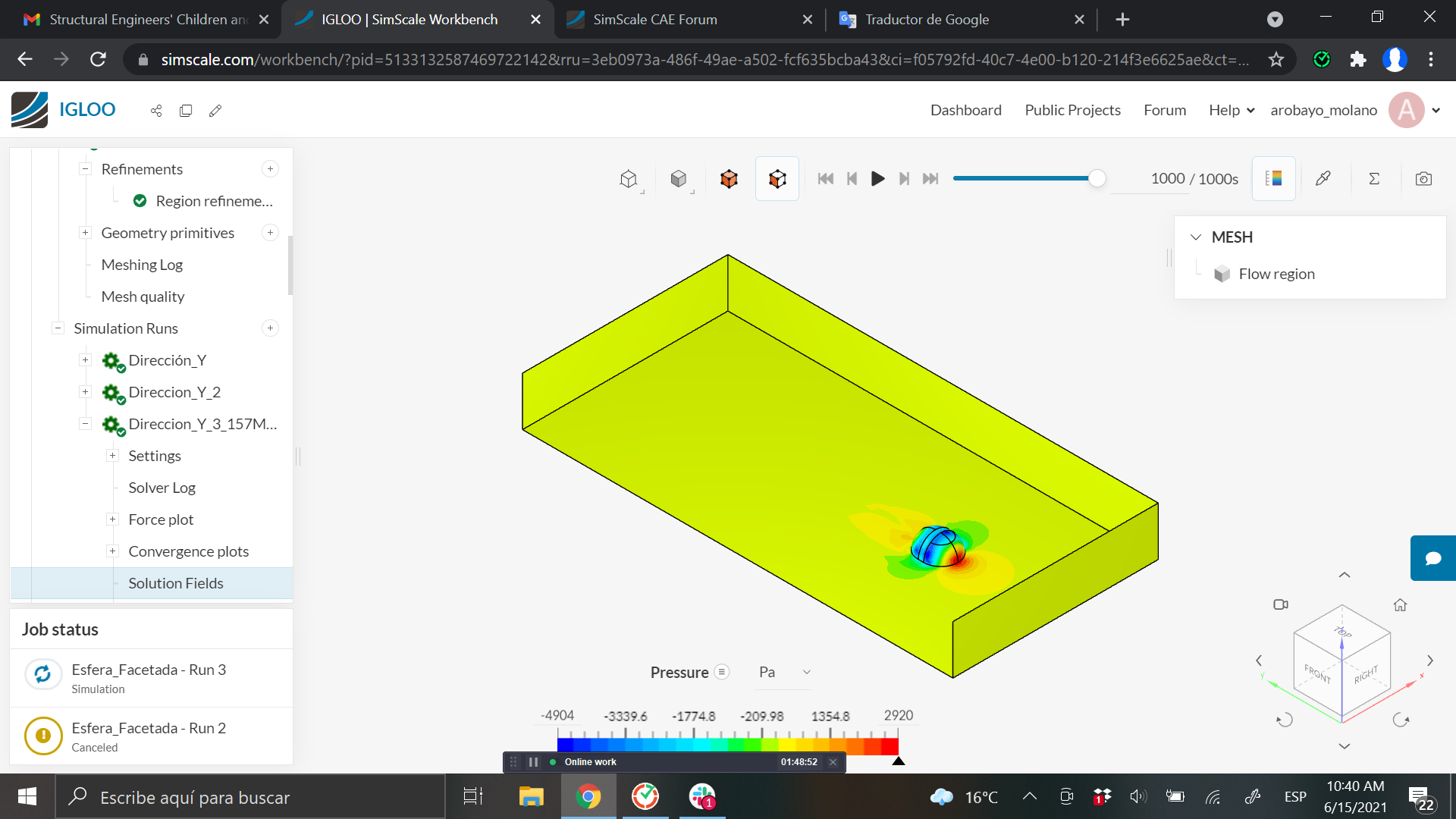Screen dimensions: 1456x819
Task: Open the Pressure field options menu icon
Action: pos(721,672)
